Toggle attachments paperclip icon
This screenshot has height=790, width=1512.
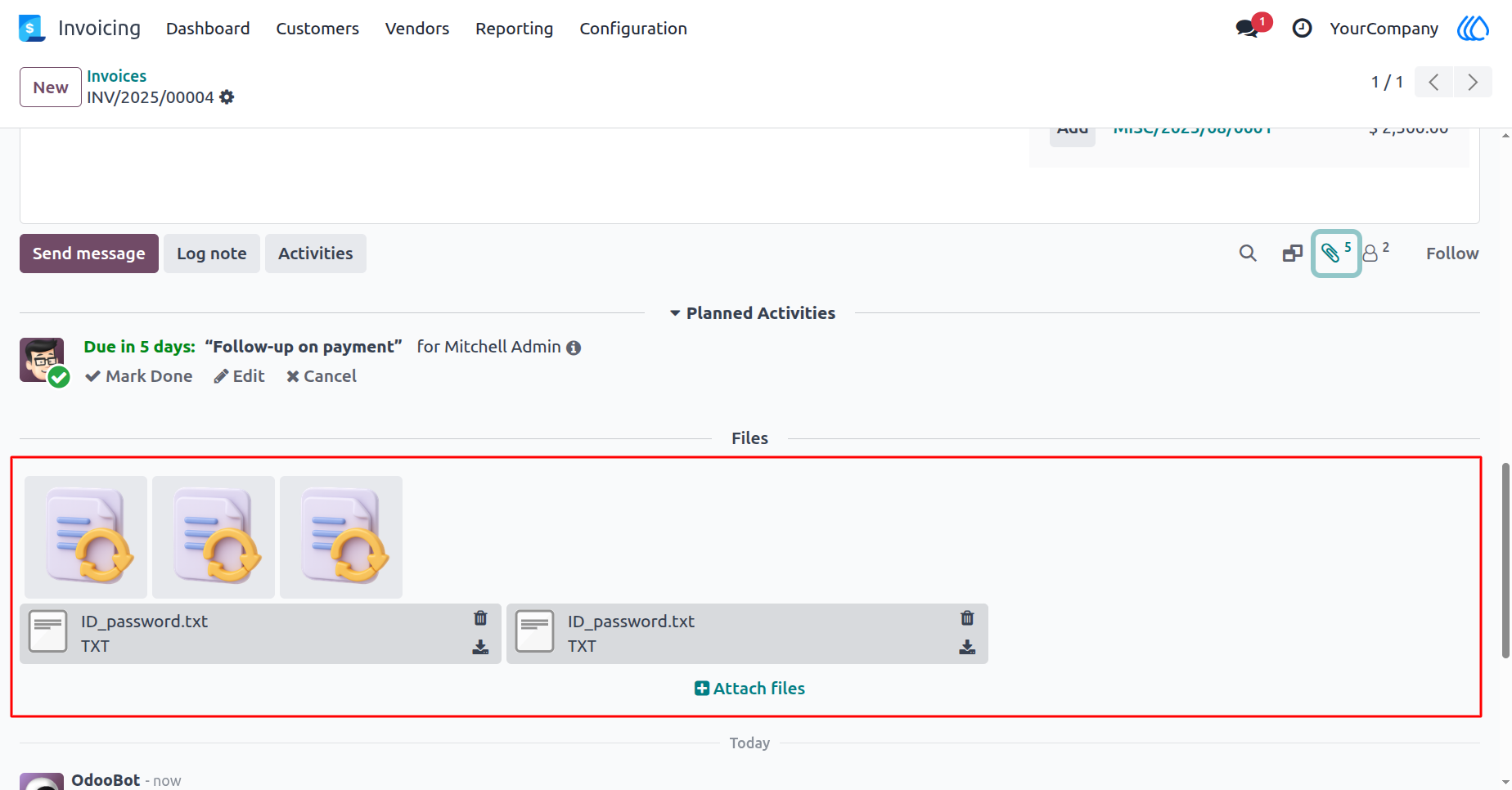click(1336, 254)
